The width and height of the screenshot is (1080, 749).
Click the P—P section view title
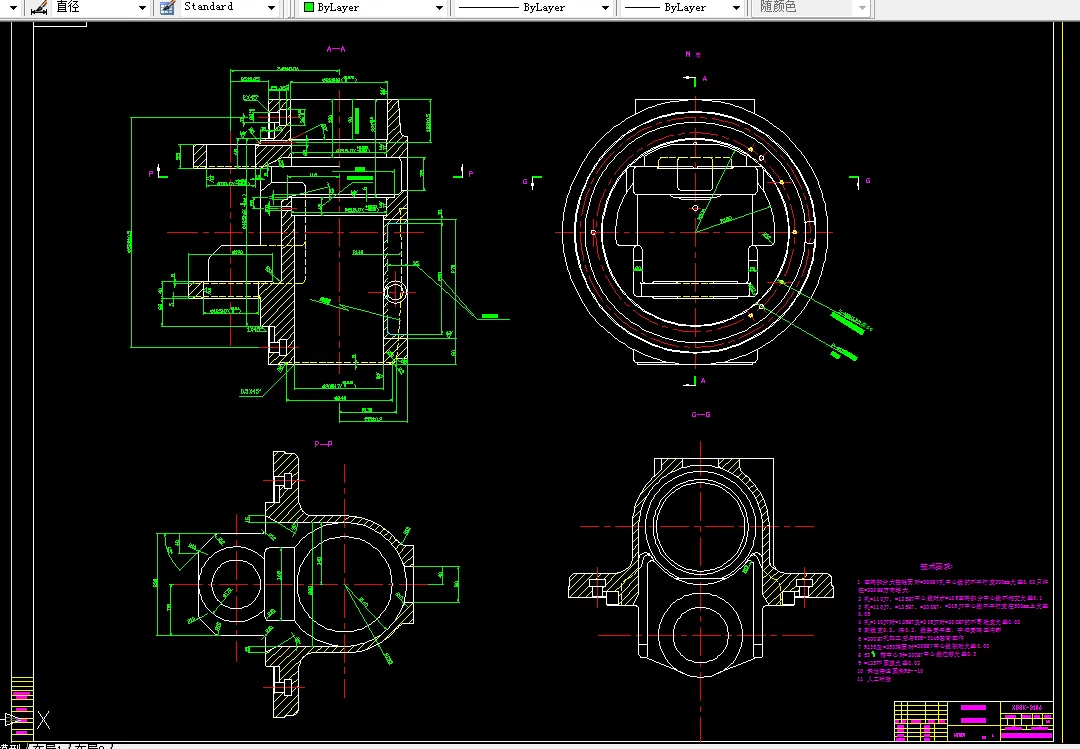tap(323, 444)
